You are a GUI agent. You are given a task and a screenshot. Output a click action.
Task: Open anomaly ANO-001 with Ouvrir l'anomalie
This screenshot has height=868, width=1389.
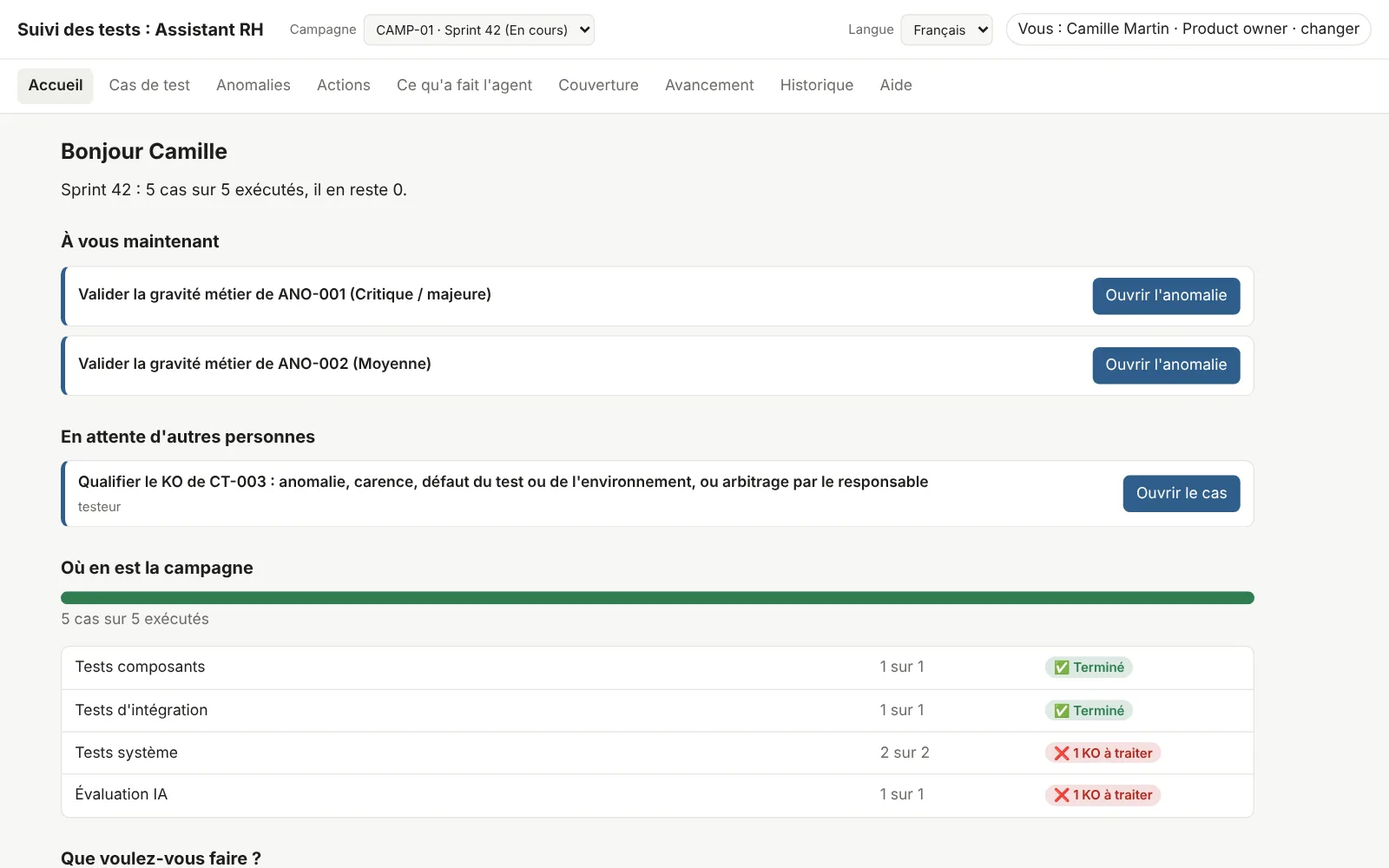tap(1166, 296)
